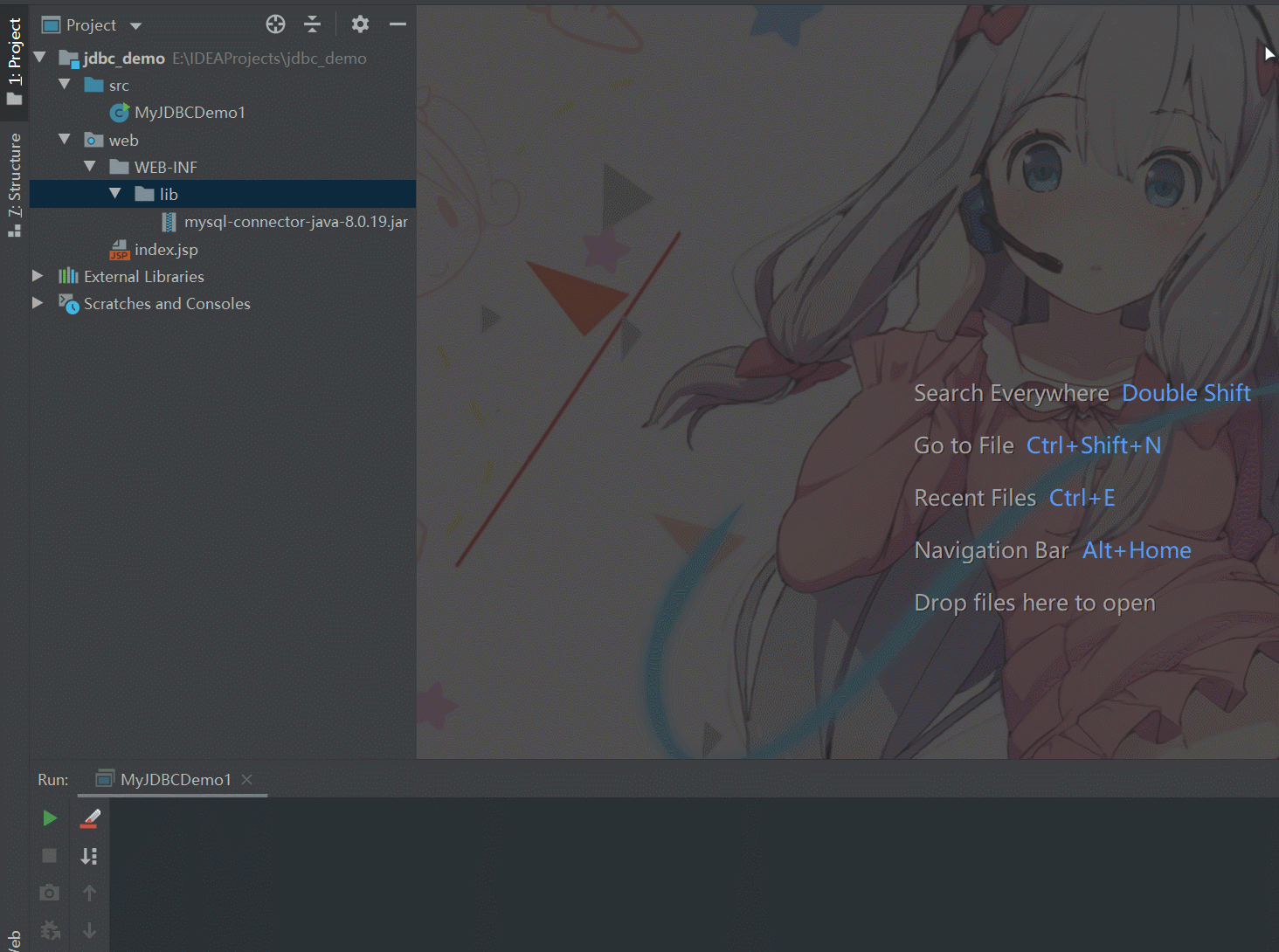Collapse the web folder arrow
Viewport: 1279px width, 952px height.
(x=65, y=140)
